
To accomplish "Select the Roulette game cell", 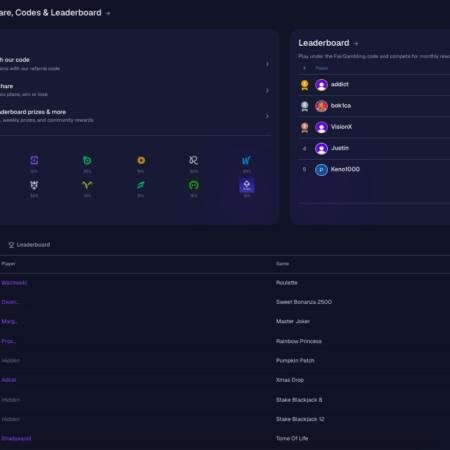I will point(287,283).
